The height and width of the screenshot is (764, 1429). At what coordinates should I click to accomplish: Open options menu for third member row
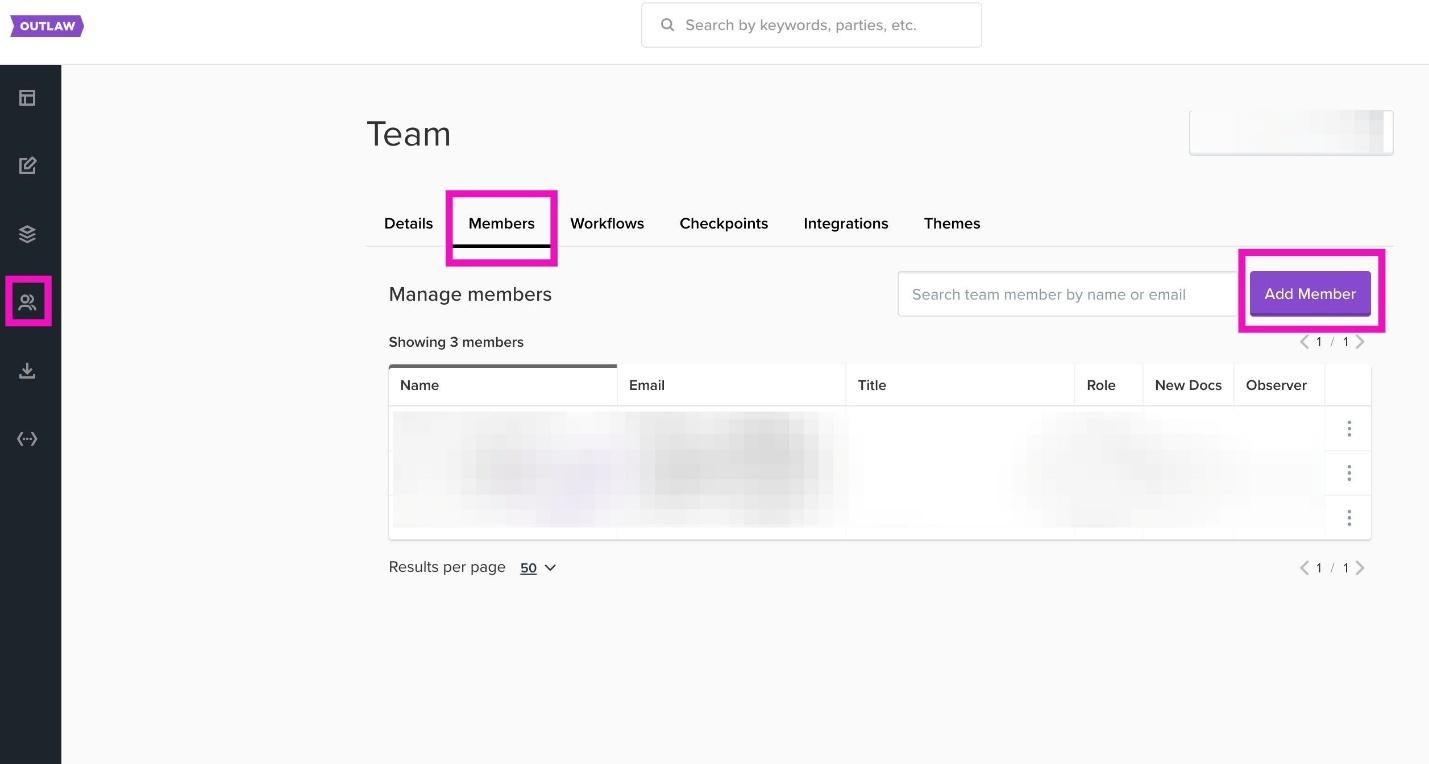coord(1348,518)
